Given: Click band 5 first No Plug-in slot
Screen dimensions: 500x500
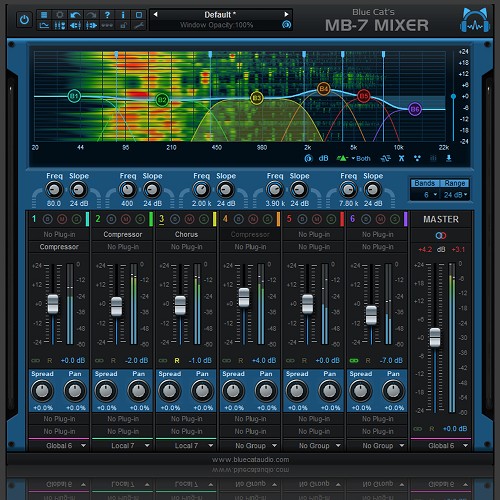Looking at the screenshot, I should [314, 235].
